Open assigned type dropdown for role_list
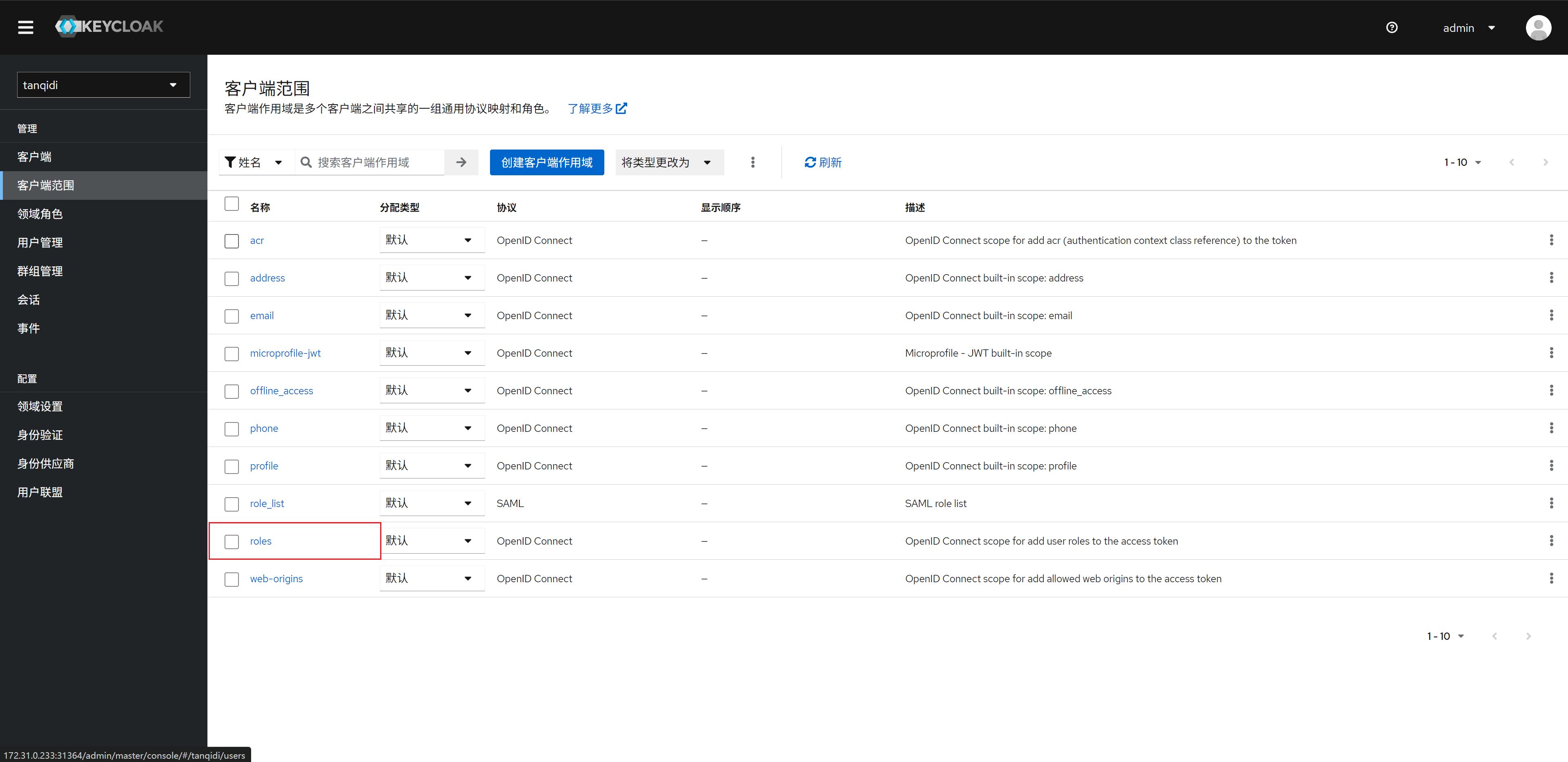This screenshot has width=1568, height=762. (x=432, y=503)
